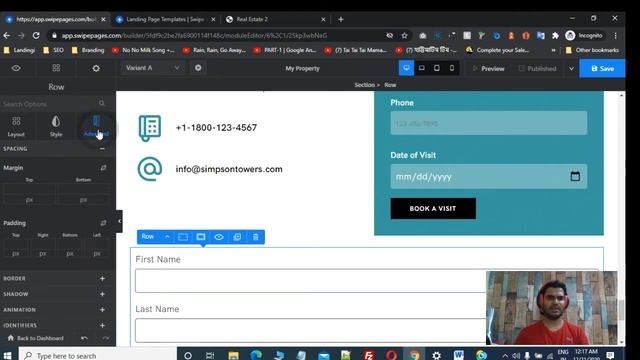This screenshot has width=640, height=360.
Task: Switch to tablet device view
Action: point(437,68)
